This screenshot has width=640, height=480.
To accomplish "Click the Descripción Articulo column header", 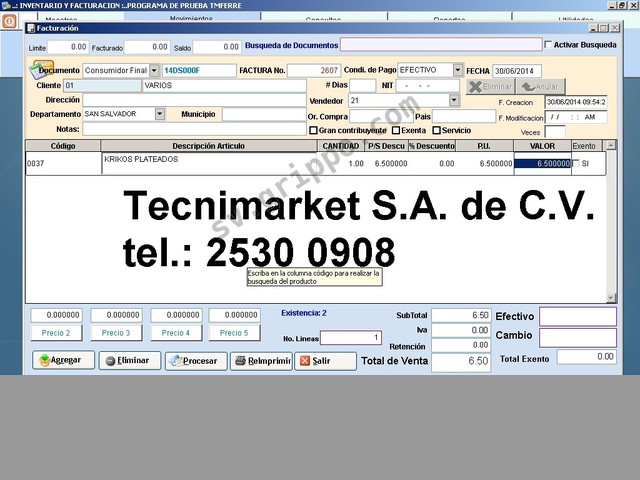I will coord(209,146).
